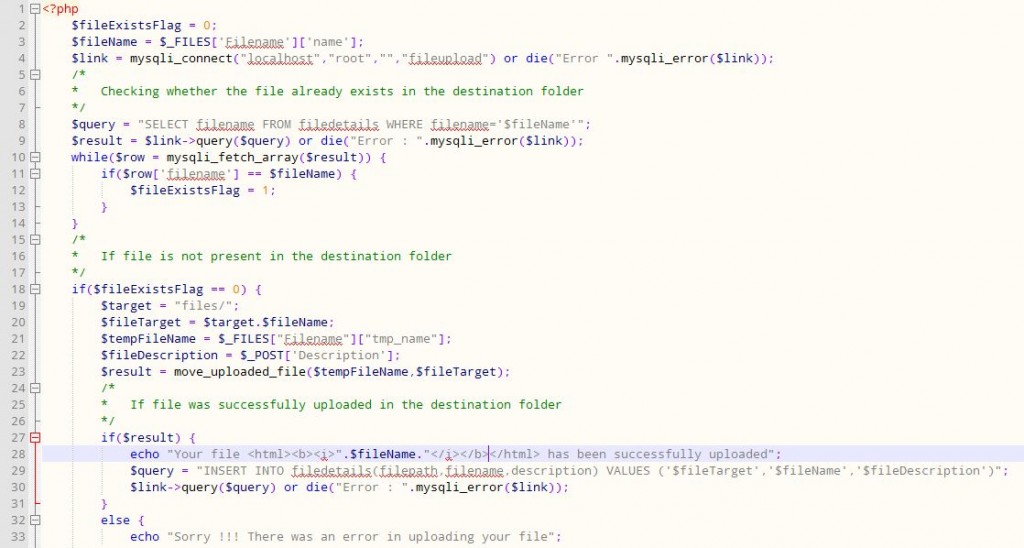The height and width of the screenshot is (548, 1024).
Task: Click line number 23 in the gutter
Action: [x=19, y=371]
